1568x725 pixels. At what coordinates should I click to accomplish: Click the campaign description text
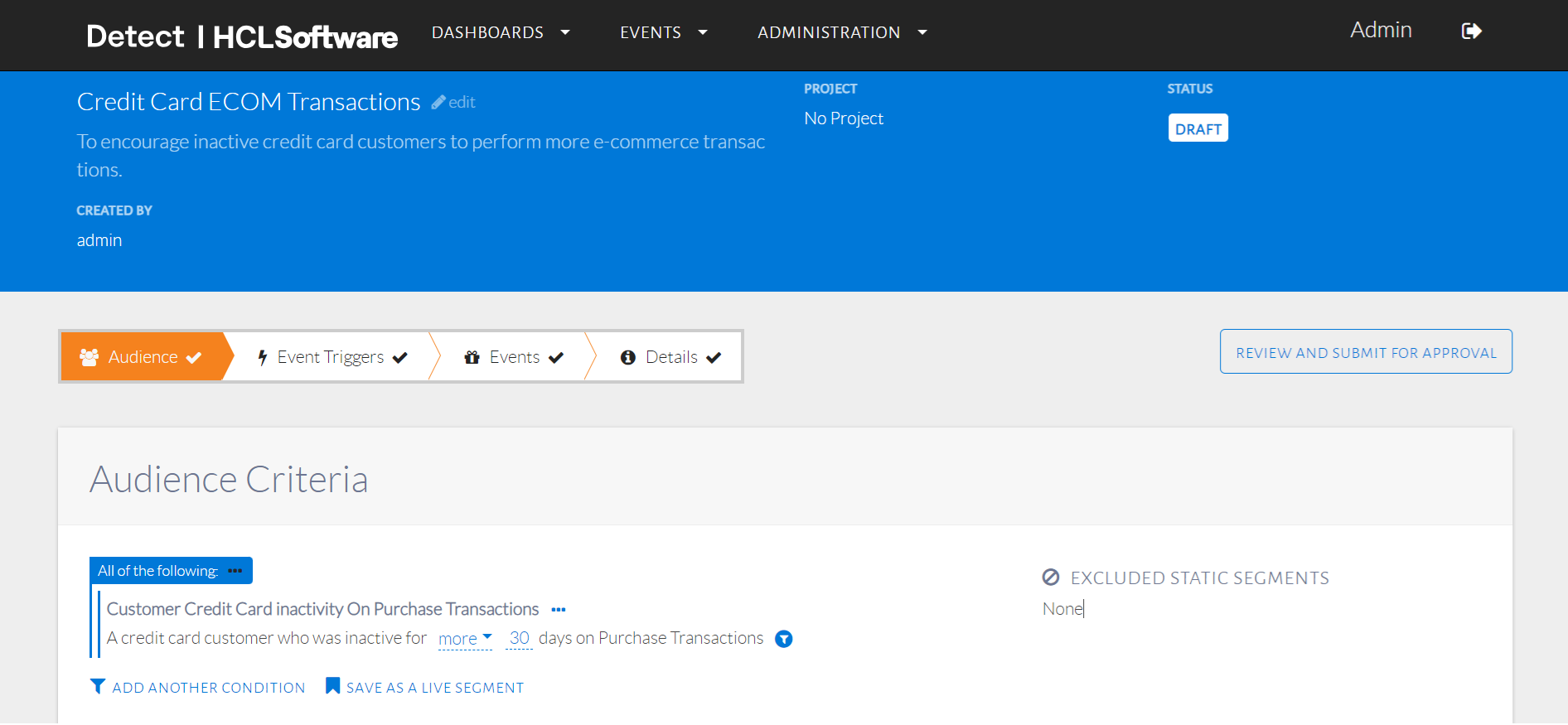tap(421, 156)
